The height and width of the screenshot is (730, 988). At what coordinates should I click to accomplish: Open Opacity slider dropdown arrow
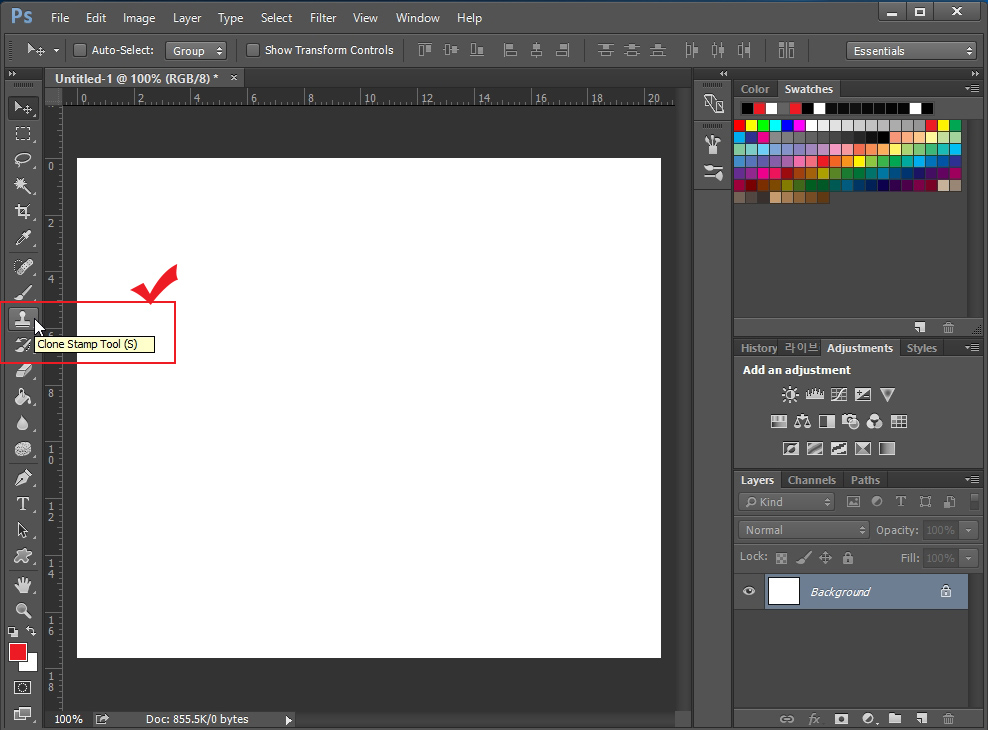pos(968,530)
